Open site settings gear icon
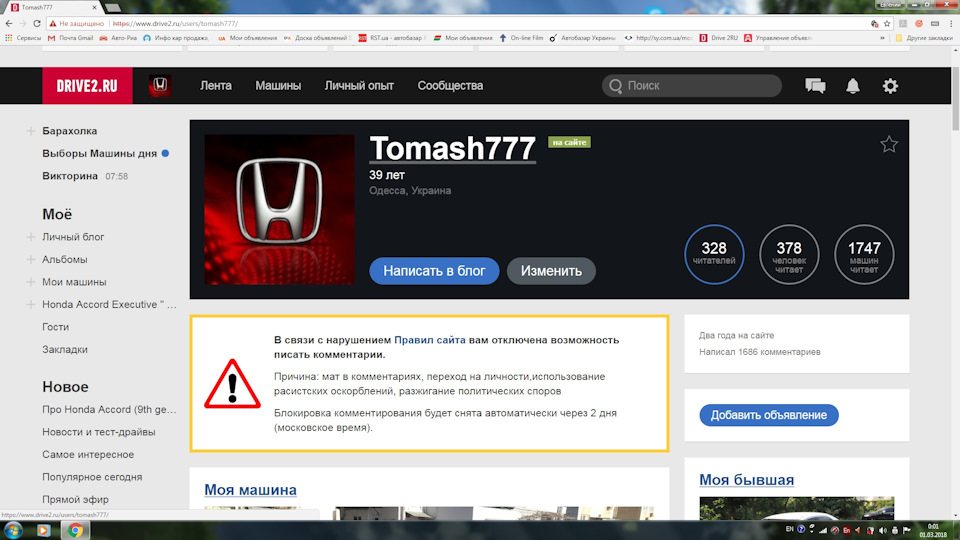Image resolution: width=960 pixels, height=540 pixels. (x=890, y=86)
